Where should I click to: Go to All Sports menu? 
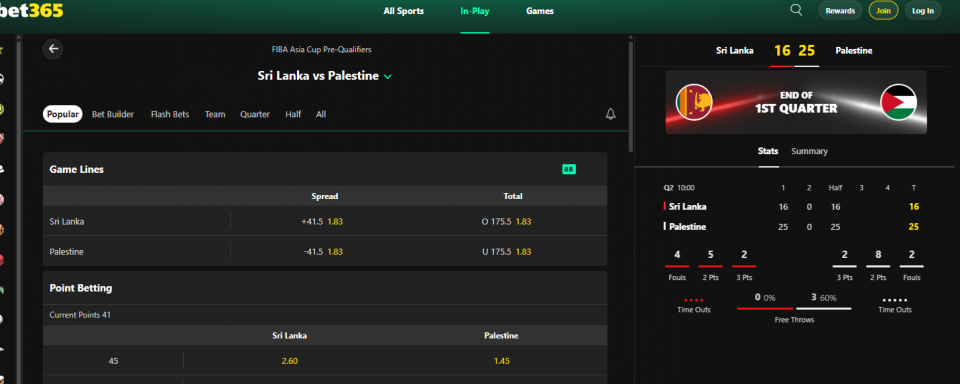pyautogui.click(x=403, y=11)
